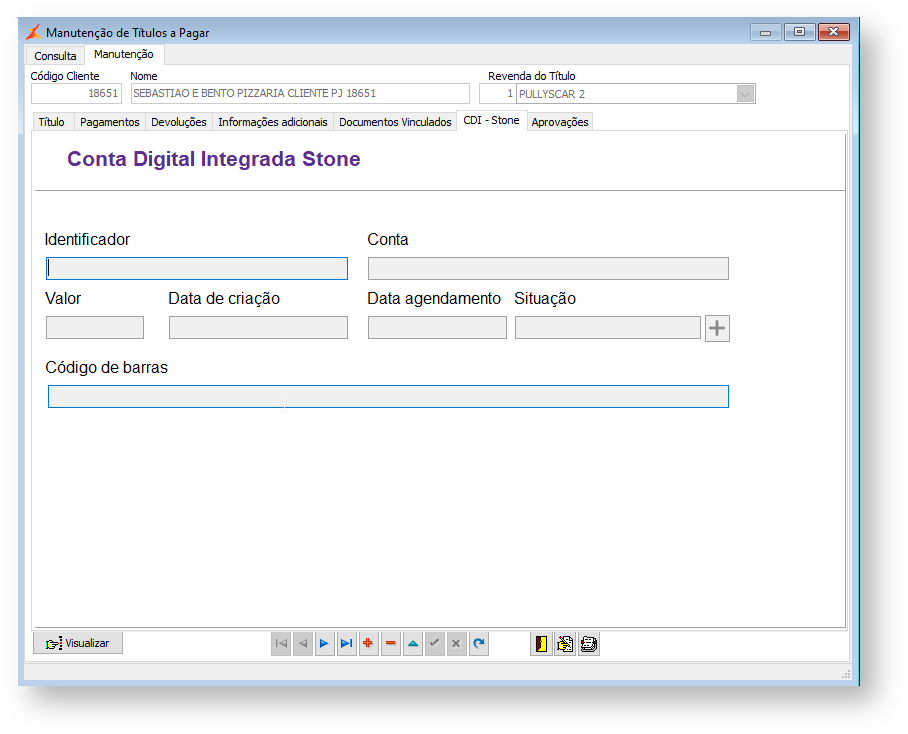The image size is (908, 734).
Task: Open the Pagamentos tab
Action: [x=109, y=122]
